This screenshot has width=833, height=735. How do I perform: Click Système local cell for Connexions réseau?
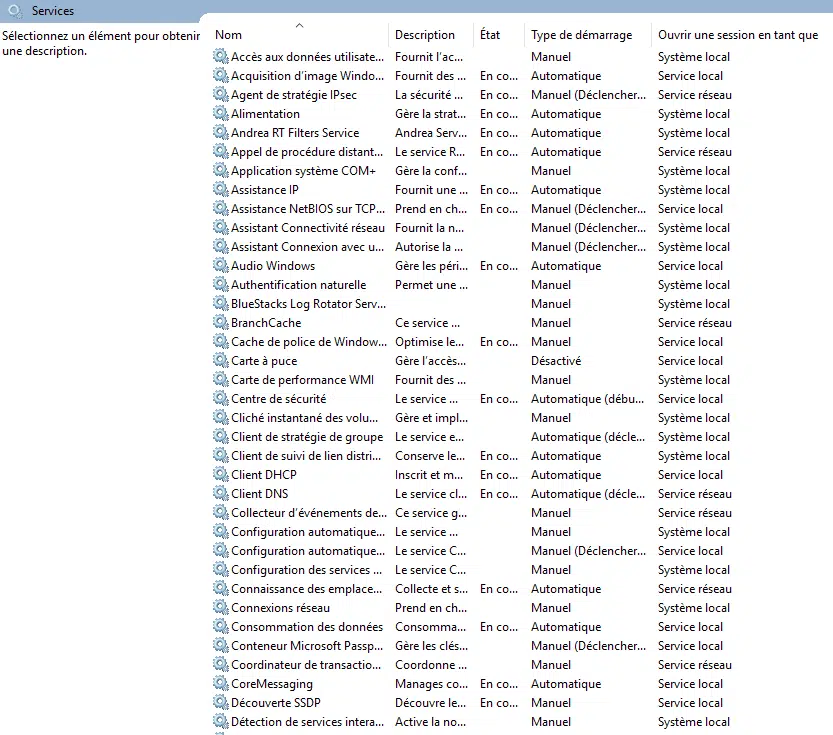(693, 608)
